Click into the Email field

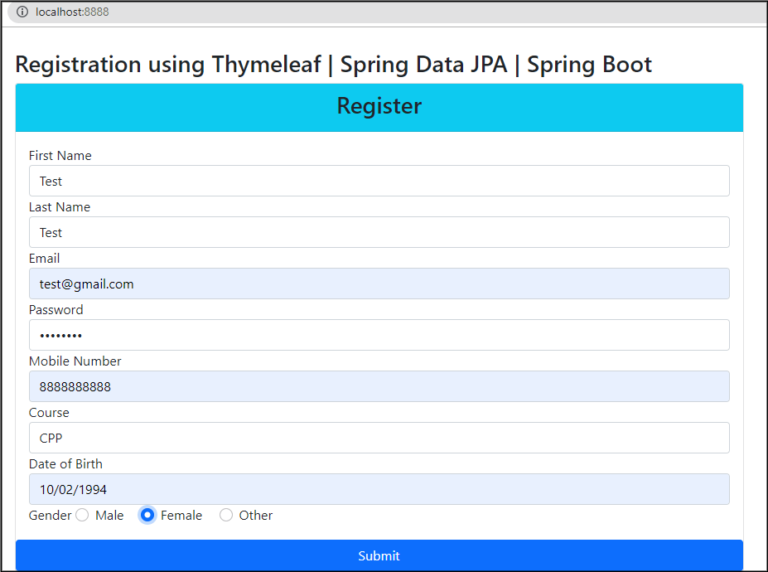pos(379,284)
